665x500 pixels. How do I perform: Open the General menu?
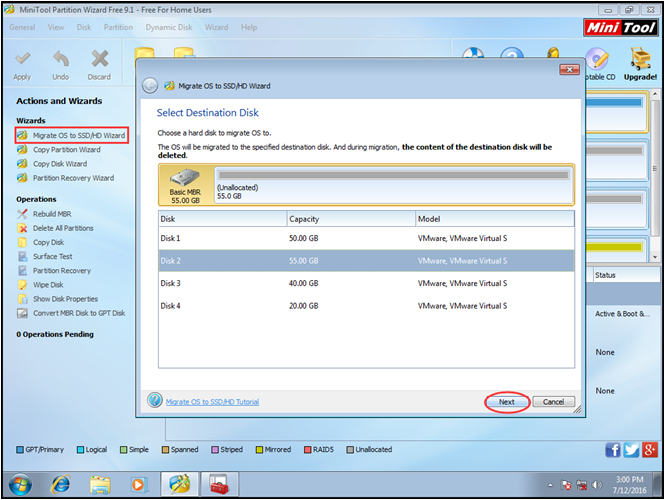[x=22, y=27]
